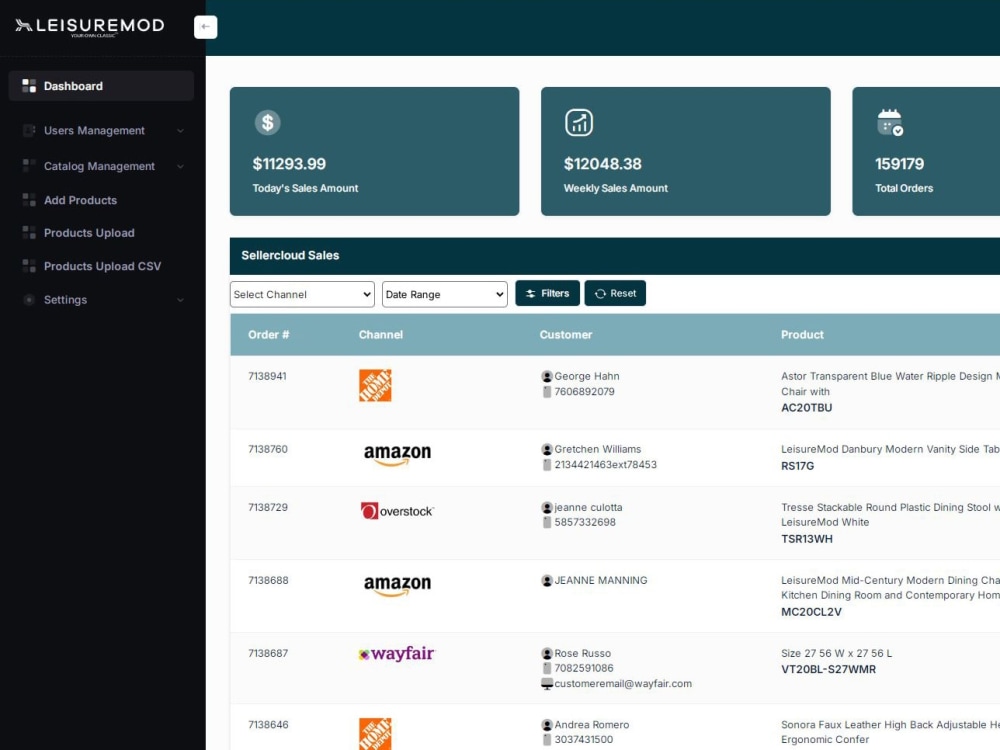Image resolution: width=1000 pixels, height=750 pixels.
Task: Click customer name Rose Russo
Action: pos(582,654)
